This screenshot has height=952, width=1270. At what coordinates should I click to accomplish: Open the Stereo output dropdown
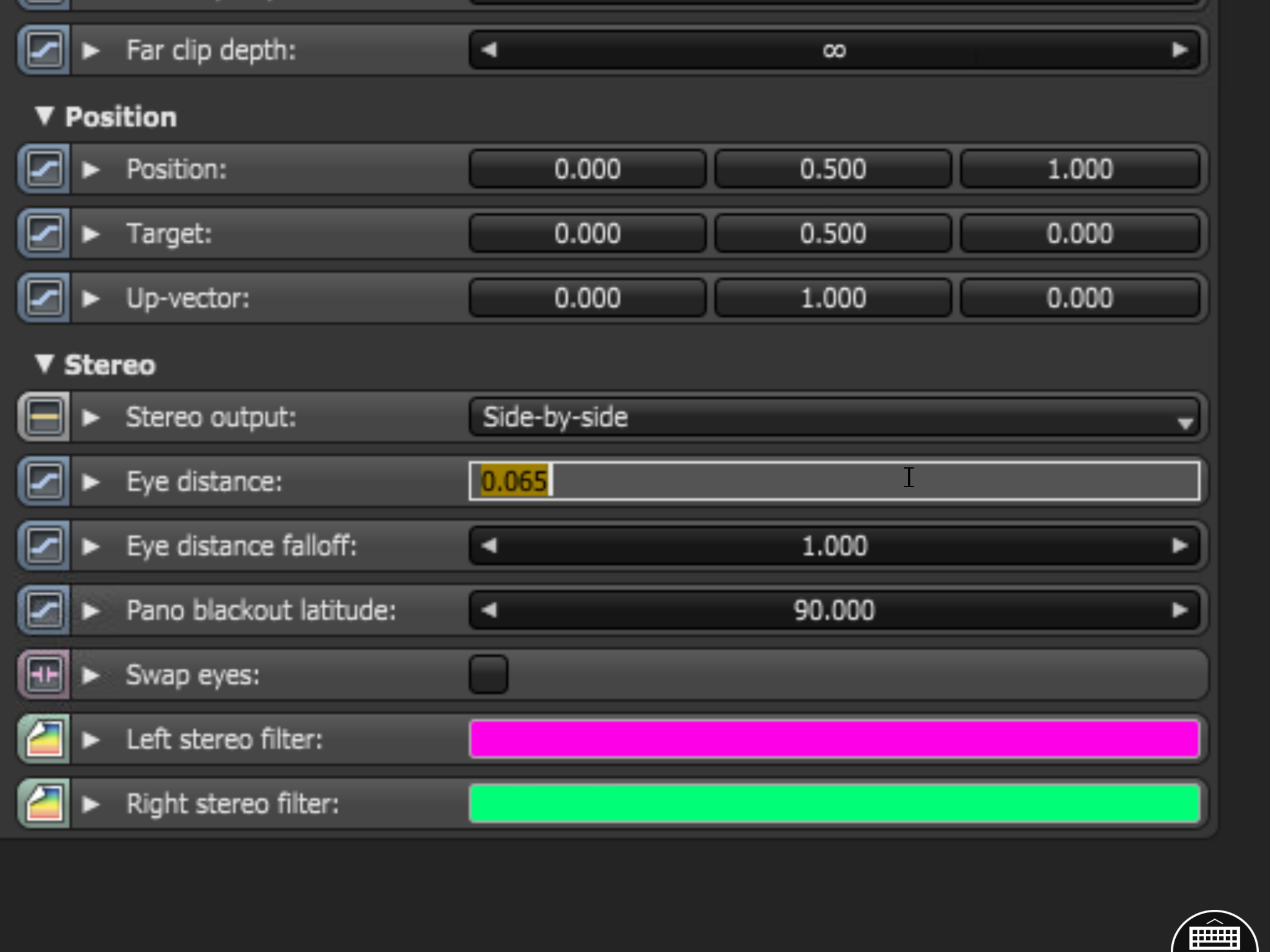point(834,417)
